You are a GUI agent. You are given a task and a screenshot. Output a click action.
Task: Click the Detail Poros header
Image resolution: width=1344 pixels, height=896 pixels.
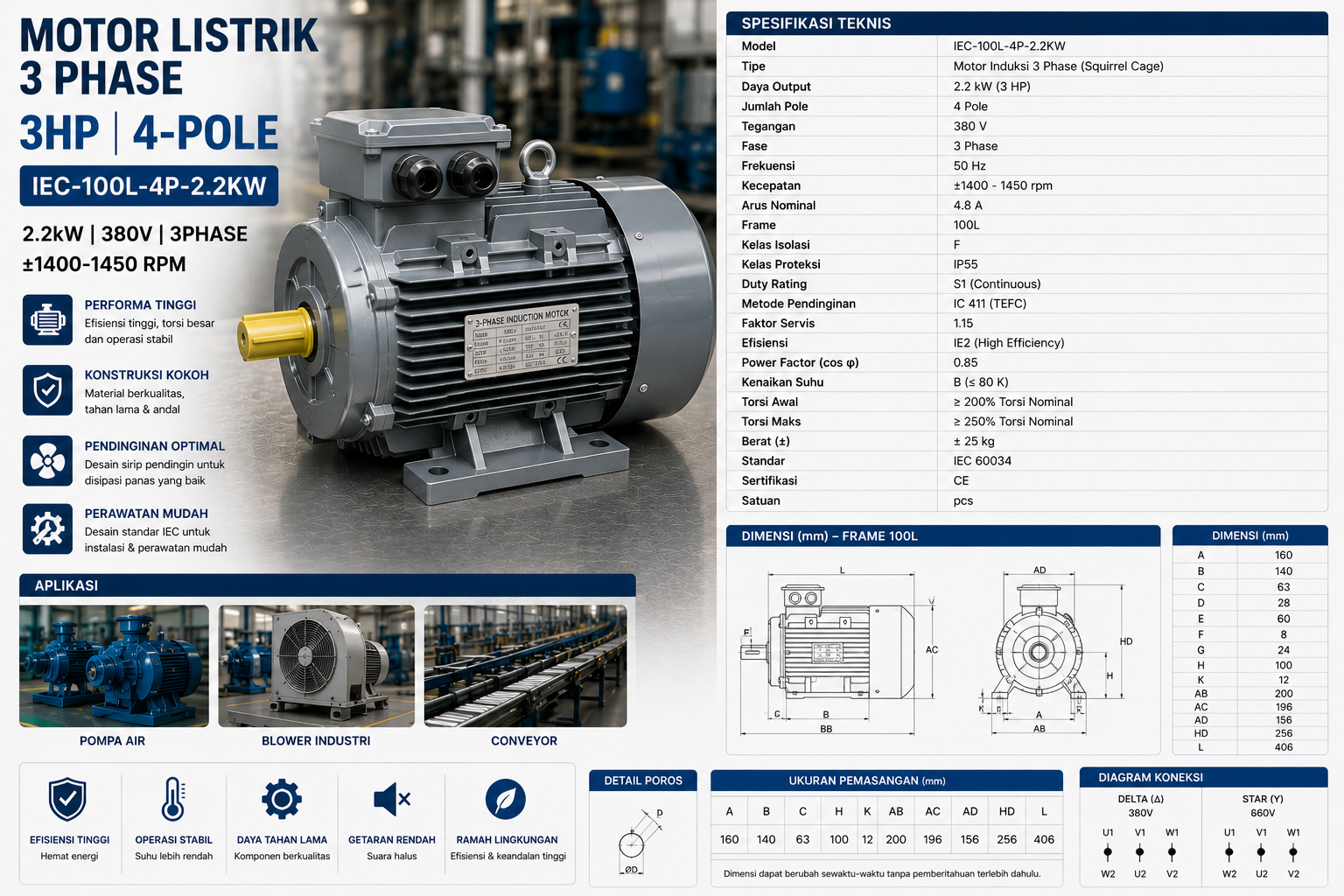tap(643, 780)
